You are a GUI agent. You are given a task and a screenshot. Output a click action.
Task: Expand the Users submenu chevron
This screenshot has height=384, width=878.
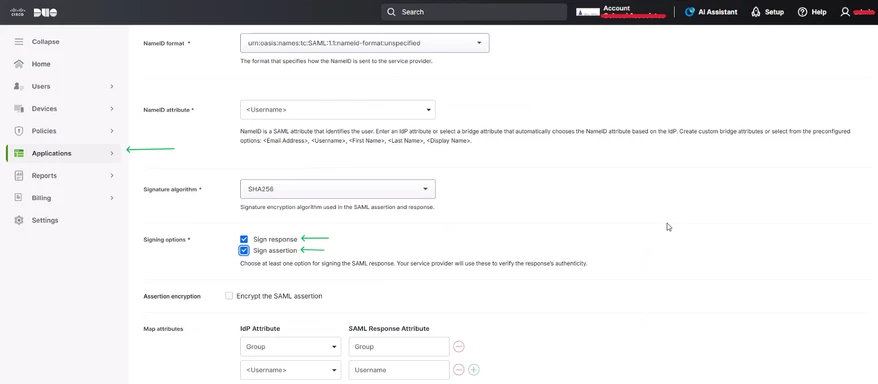(x=112, y=86)
